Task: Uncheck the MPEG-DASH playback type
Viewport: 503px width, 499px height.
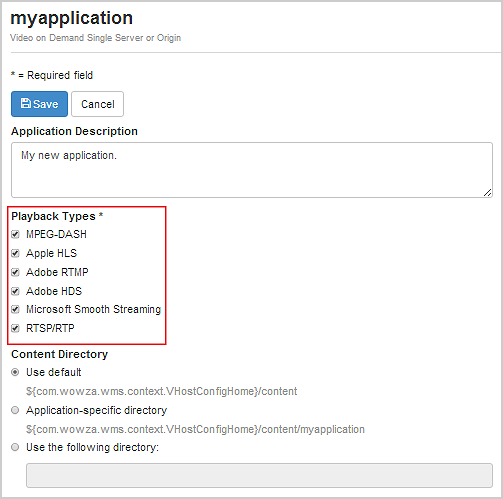Action: [x=15, y=234]
